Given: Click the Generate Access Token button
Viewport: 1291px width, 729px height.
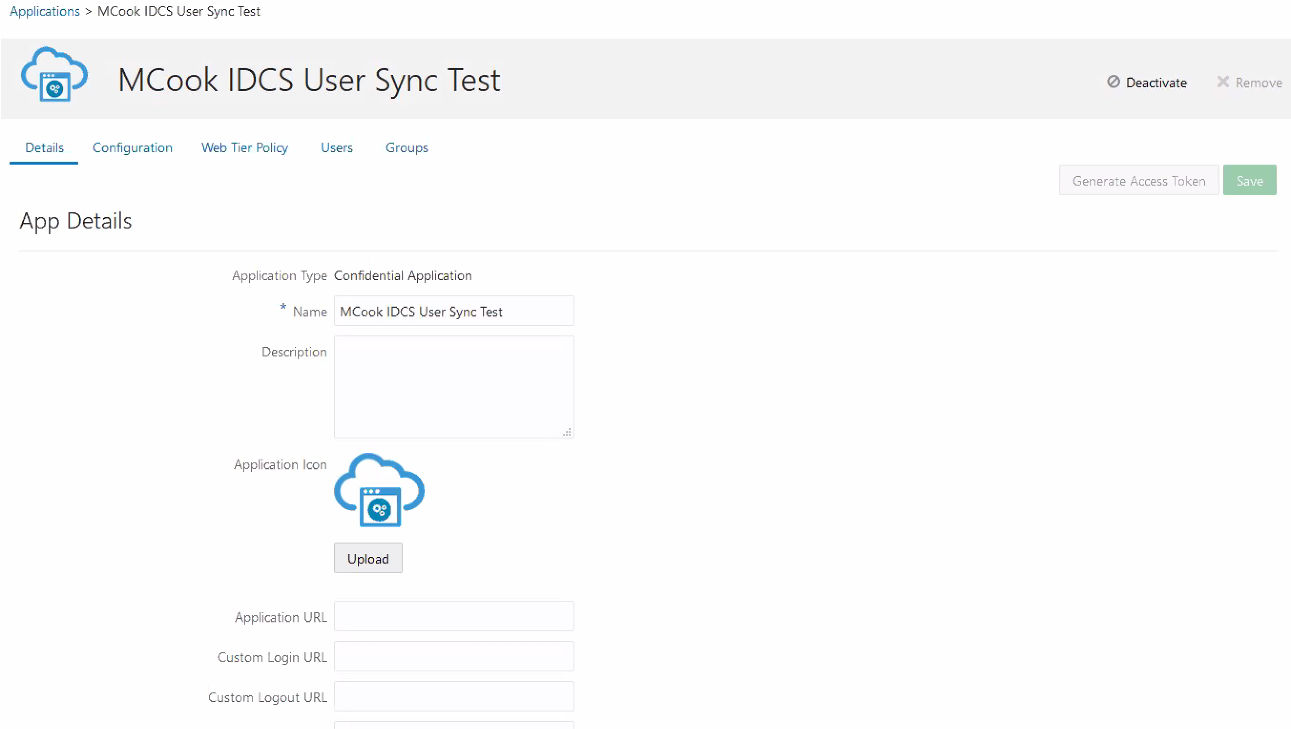Looking at the screenshot, I should (x=1139, y=181).
